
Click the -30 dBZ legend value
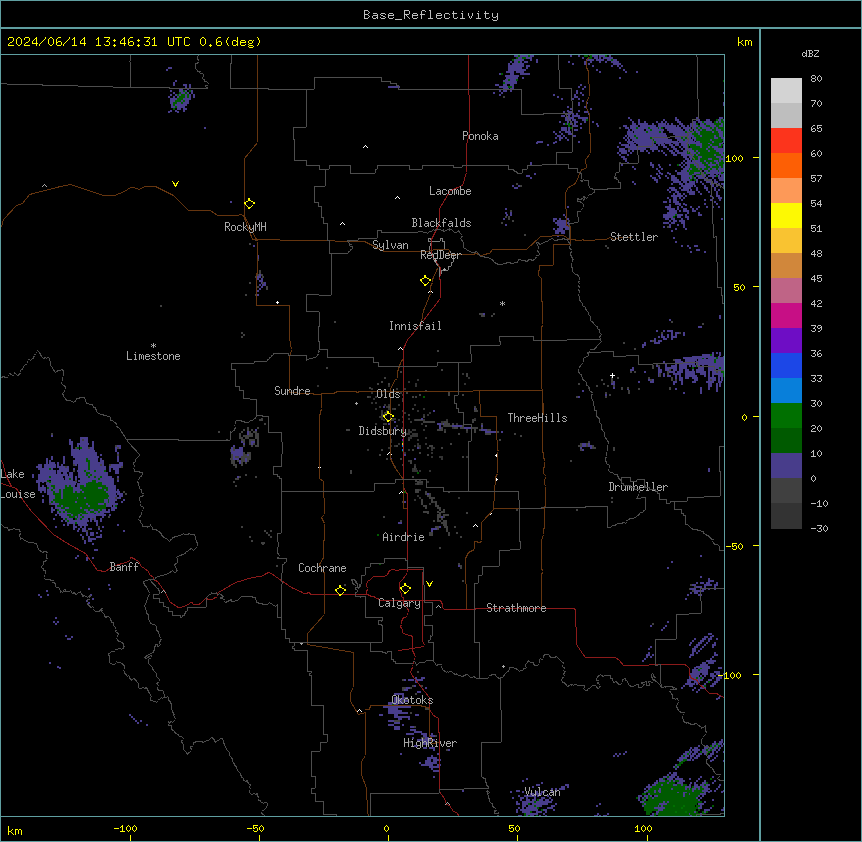click(x=819, y=528)
